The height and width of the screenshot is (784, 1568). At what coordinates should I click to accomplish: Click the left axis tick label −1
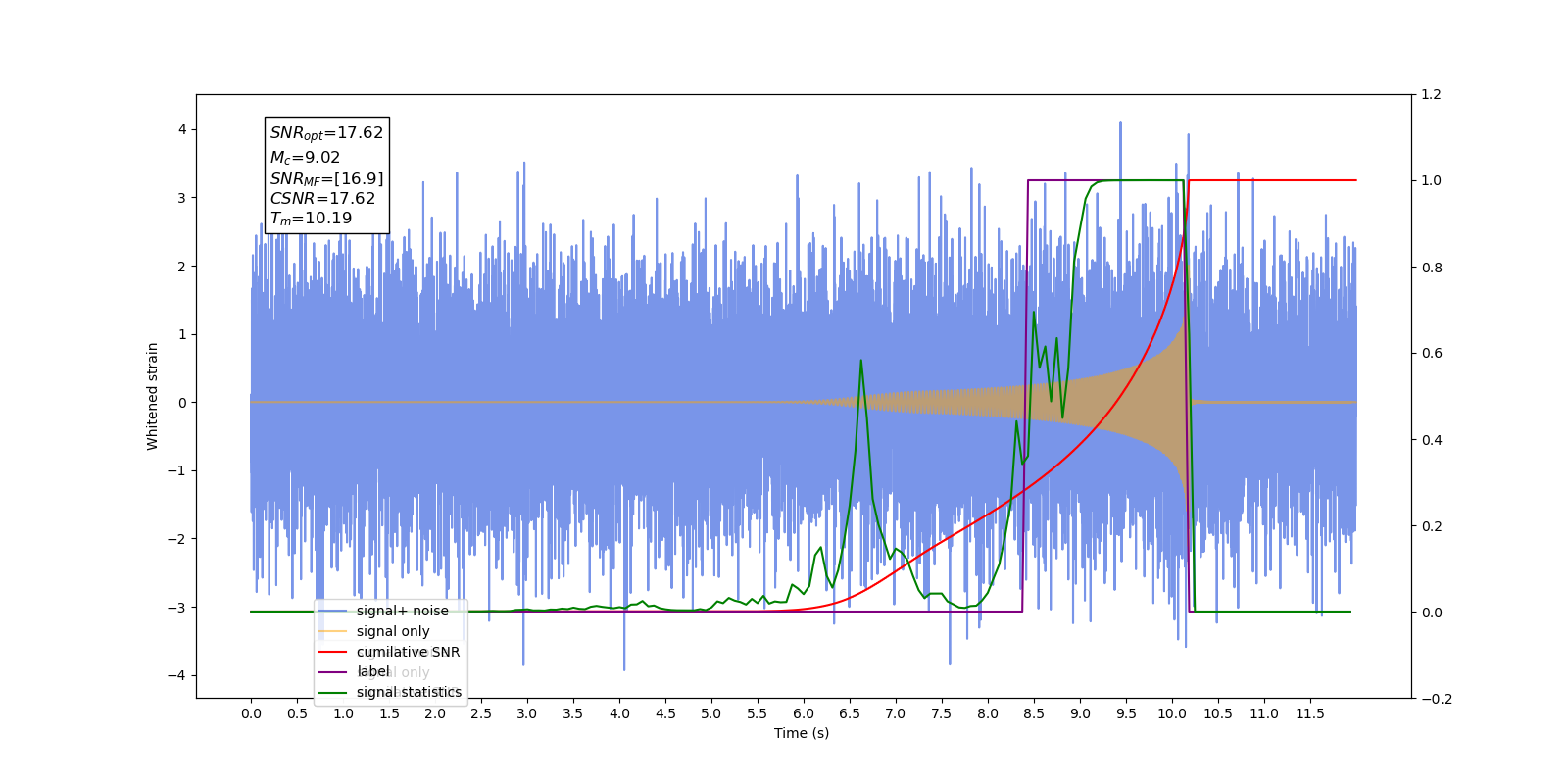point(175,471)
